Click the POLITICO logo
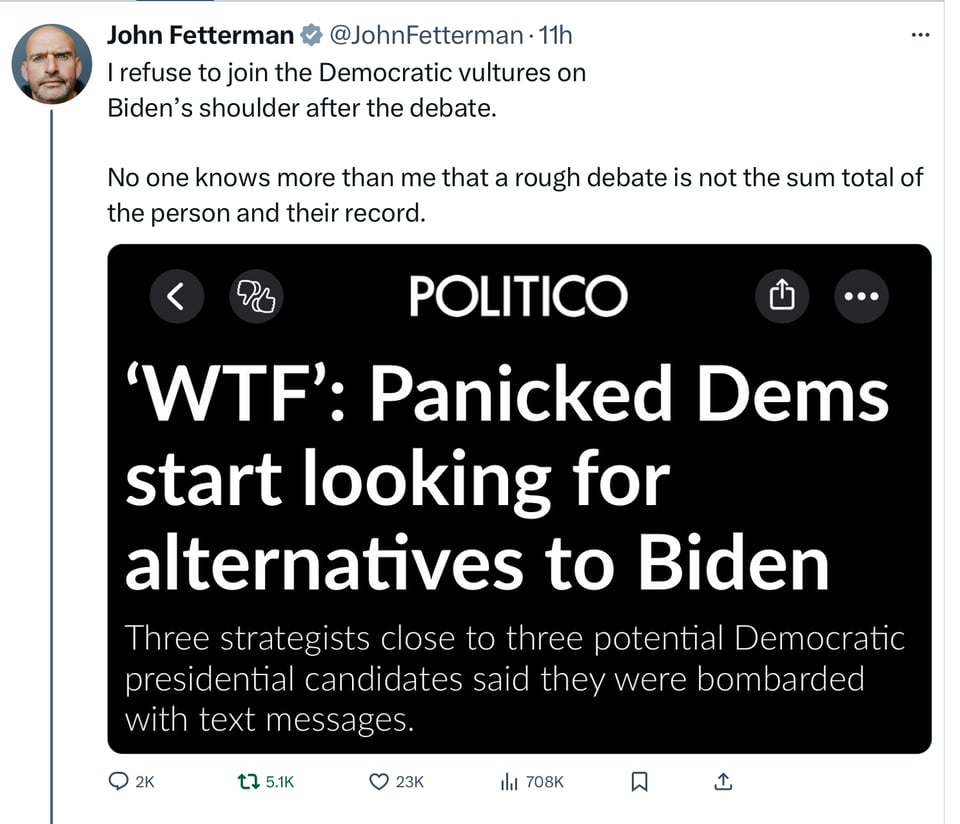960x824 pixels. (x=517, y=296)
